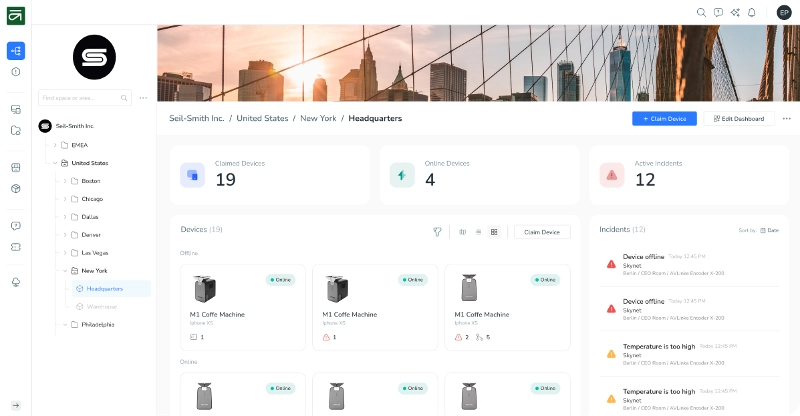Select the EMEA folder in tree
This screenshot has width=800, height=416.
[x=74, y=145]
